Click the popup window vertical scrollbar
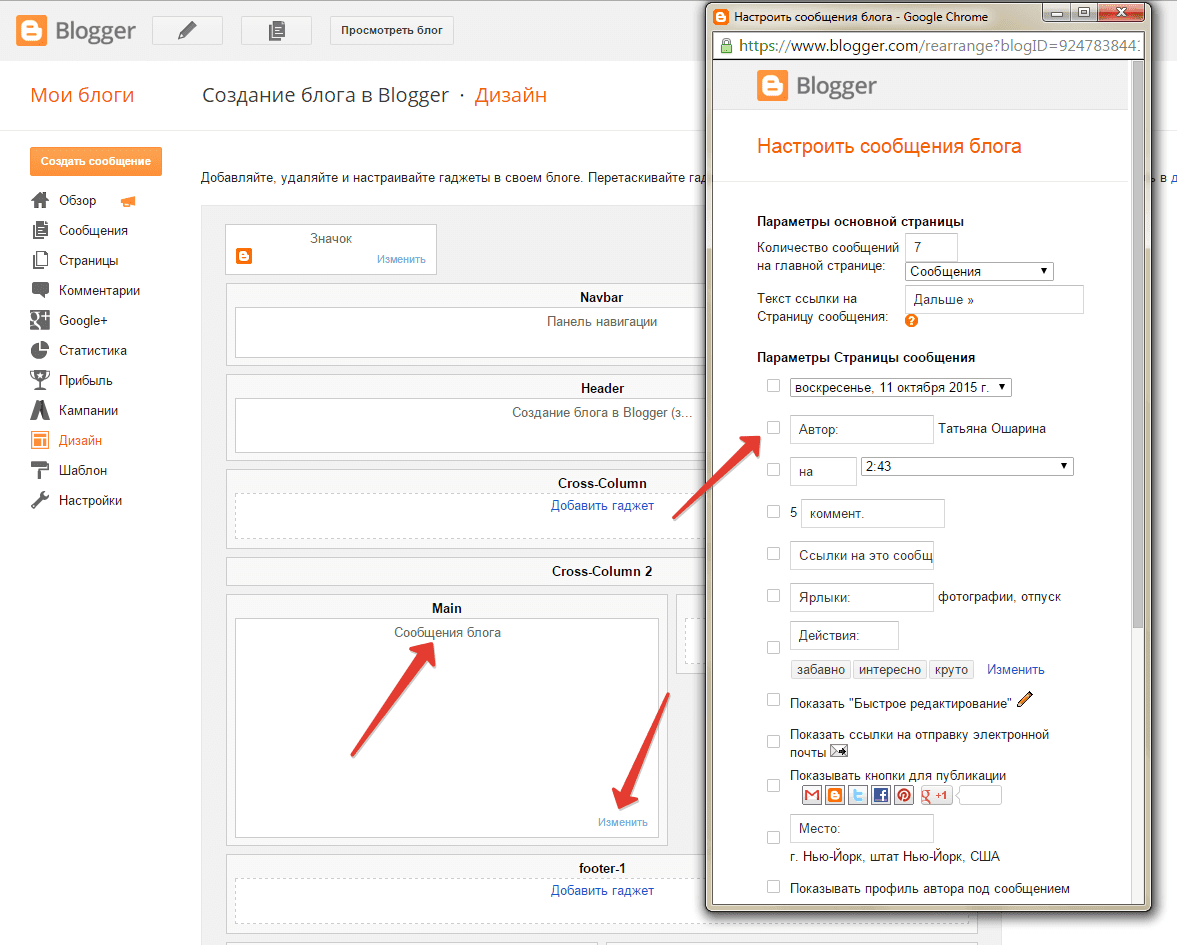Image resolution: width=1177 pixels, height=945 pixels. [1137, 345]
